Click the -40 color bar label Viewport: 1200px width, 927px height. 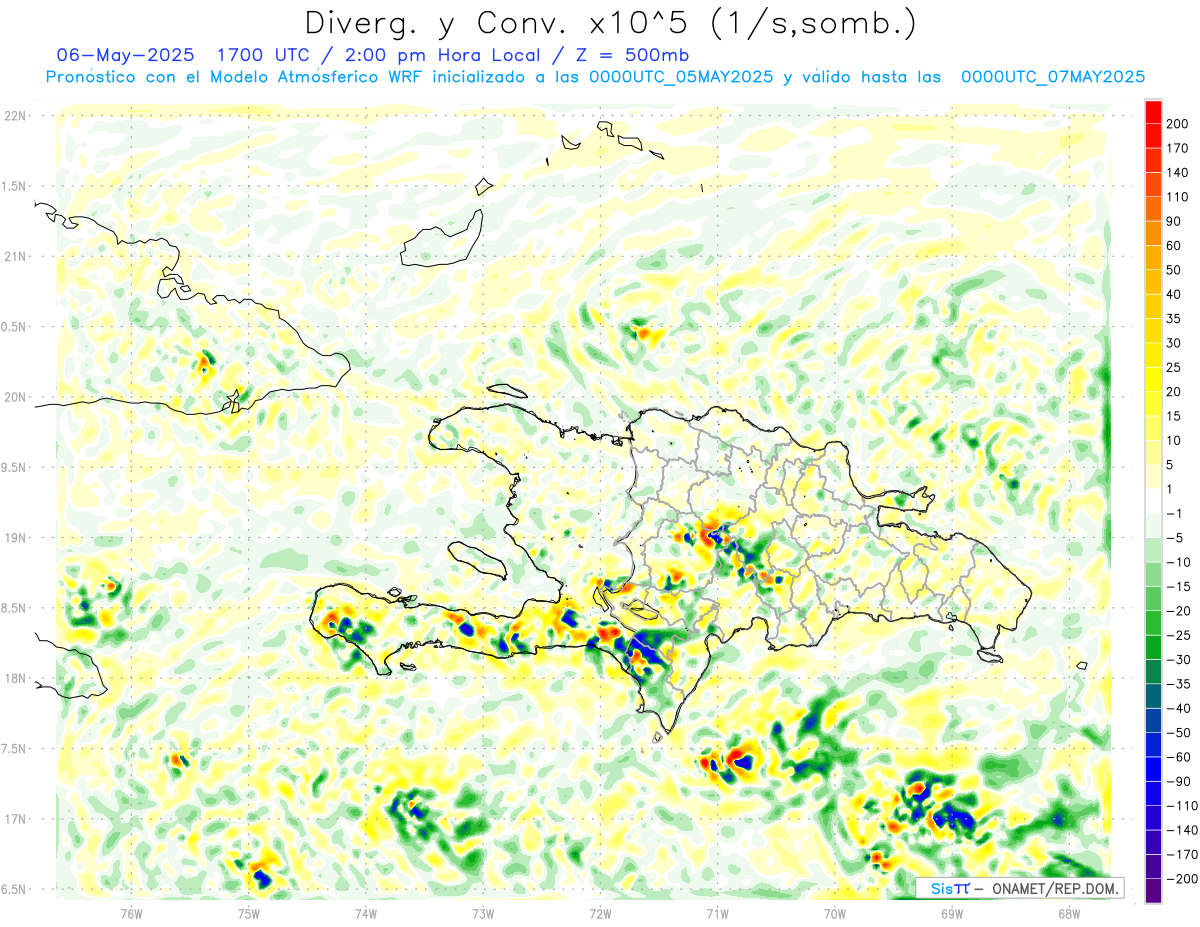[x=1177, y=708]
